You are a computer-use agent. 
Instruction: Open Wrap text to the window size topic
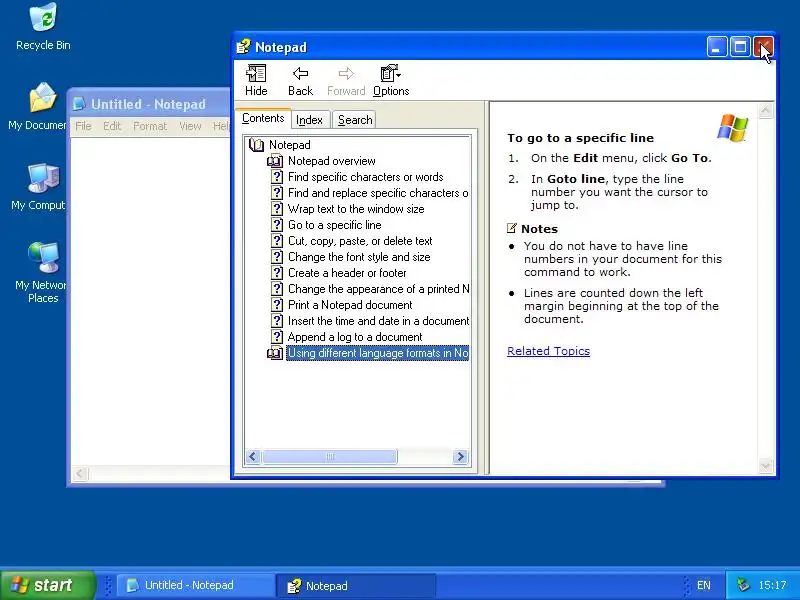point(356,209)
